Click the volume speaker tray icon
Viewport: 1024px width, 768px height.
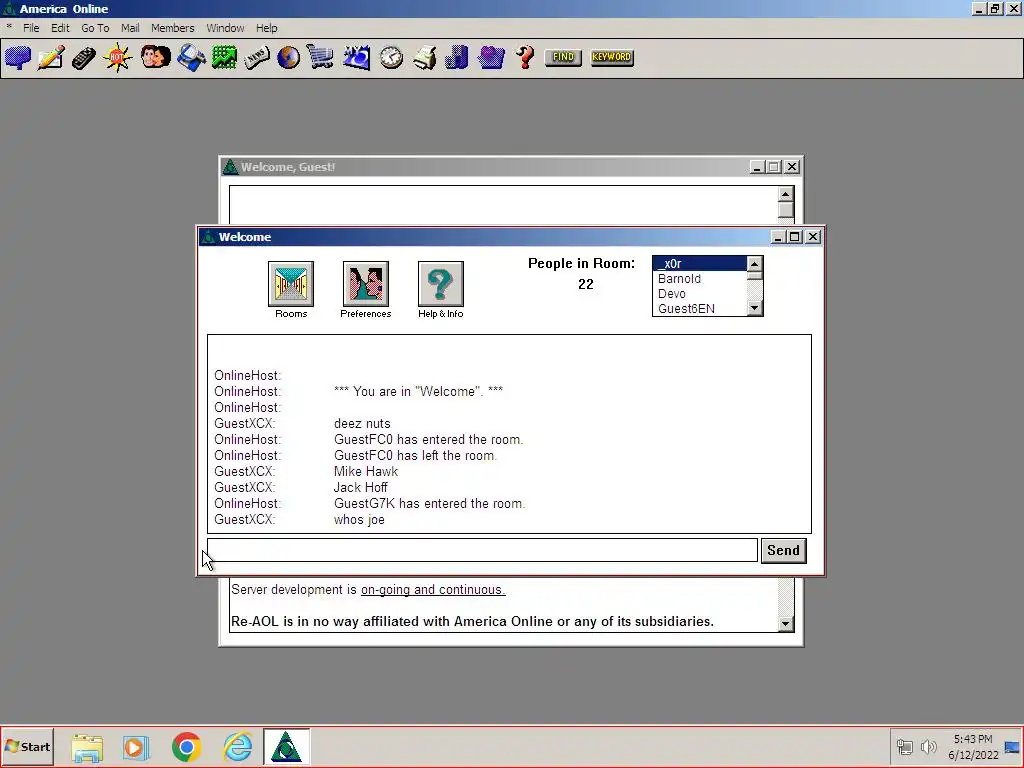coord(928,746)
